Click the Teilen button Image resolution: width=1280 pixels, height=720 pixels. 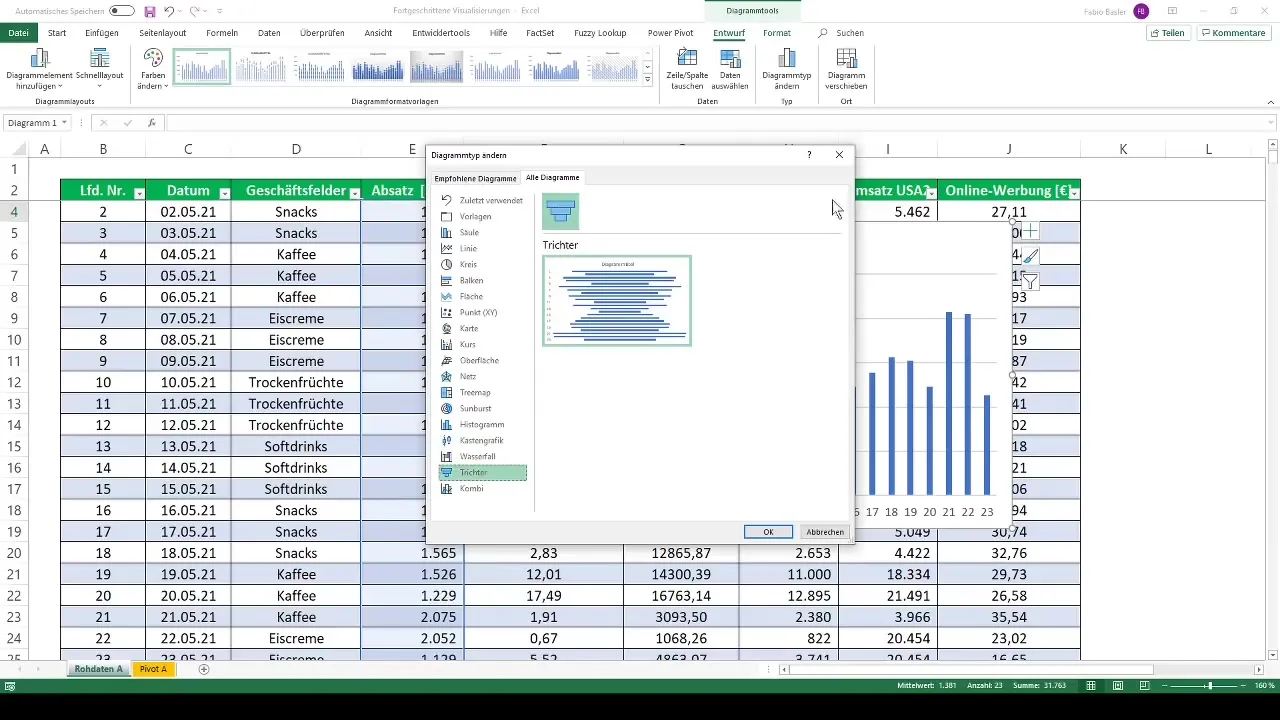(x=1168, y=33)
